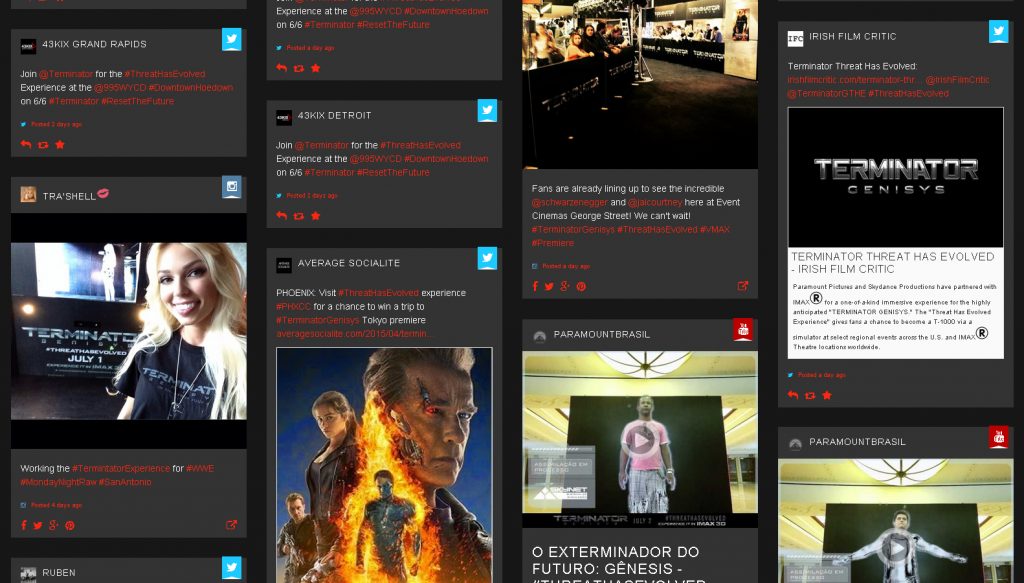Click the Twitter badge on 43KIX Detroit card

(487, 110)
